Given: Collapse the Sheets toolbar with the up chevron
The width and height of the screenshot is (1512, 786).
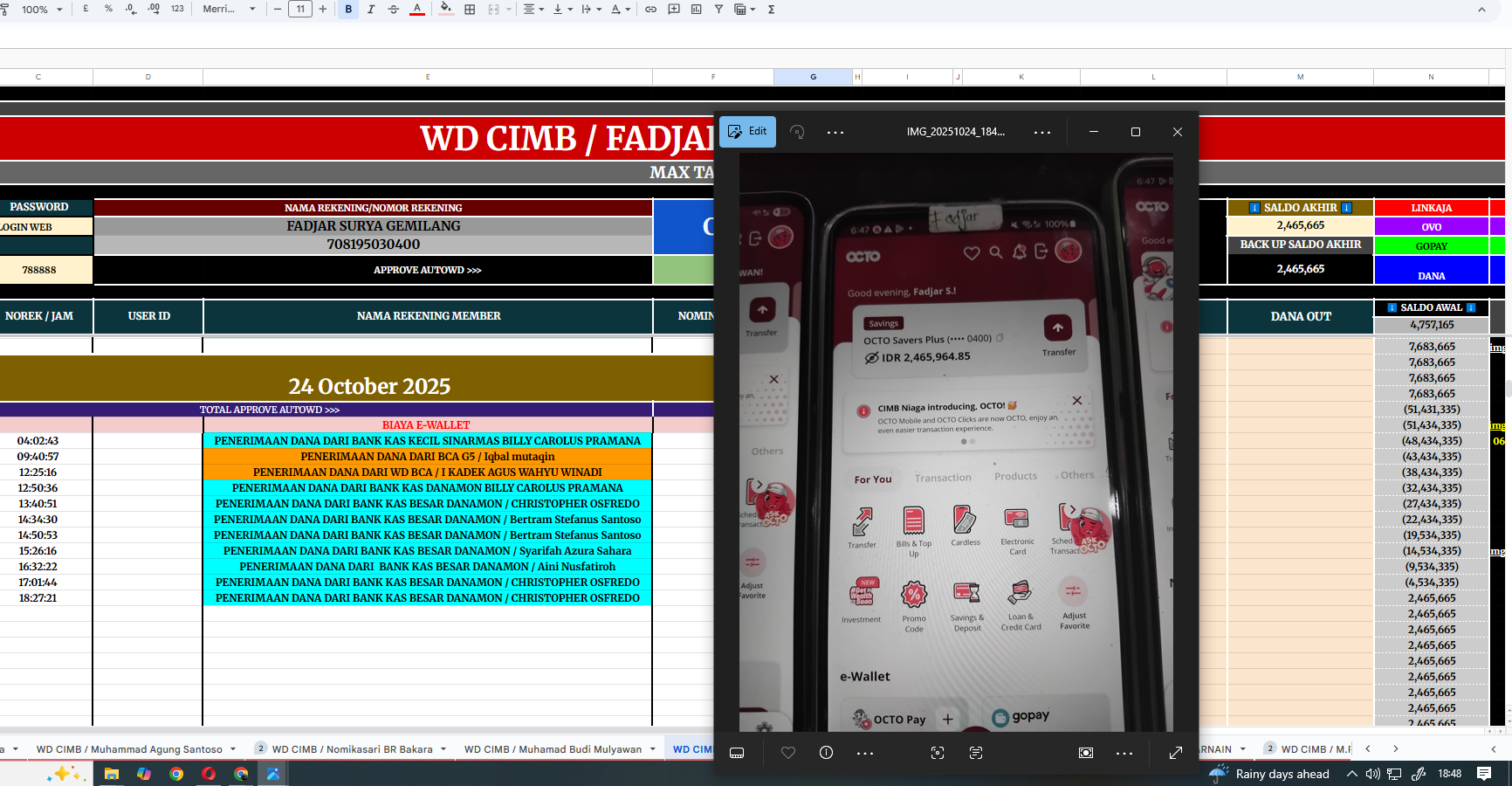Looking at the screenshot, I should [1481, 10].
